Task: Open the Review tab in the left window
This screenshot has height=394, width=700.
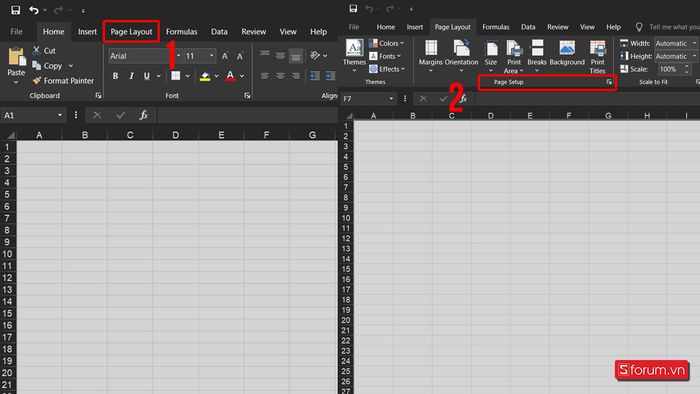Action: (254, 32)
